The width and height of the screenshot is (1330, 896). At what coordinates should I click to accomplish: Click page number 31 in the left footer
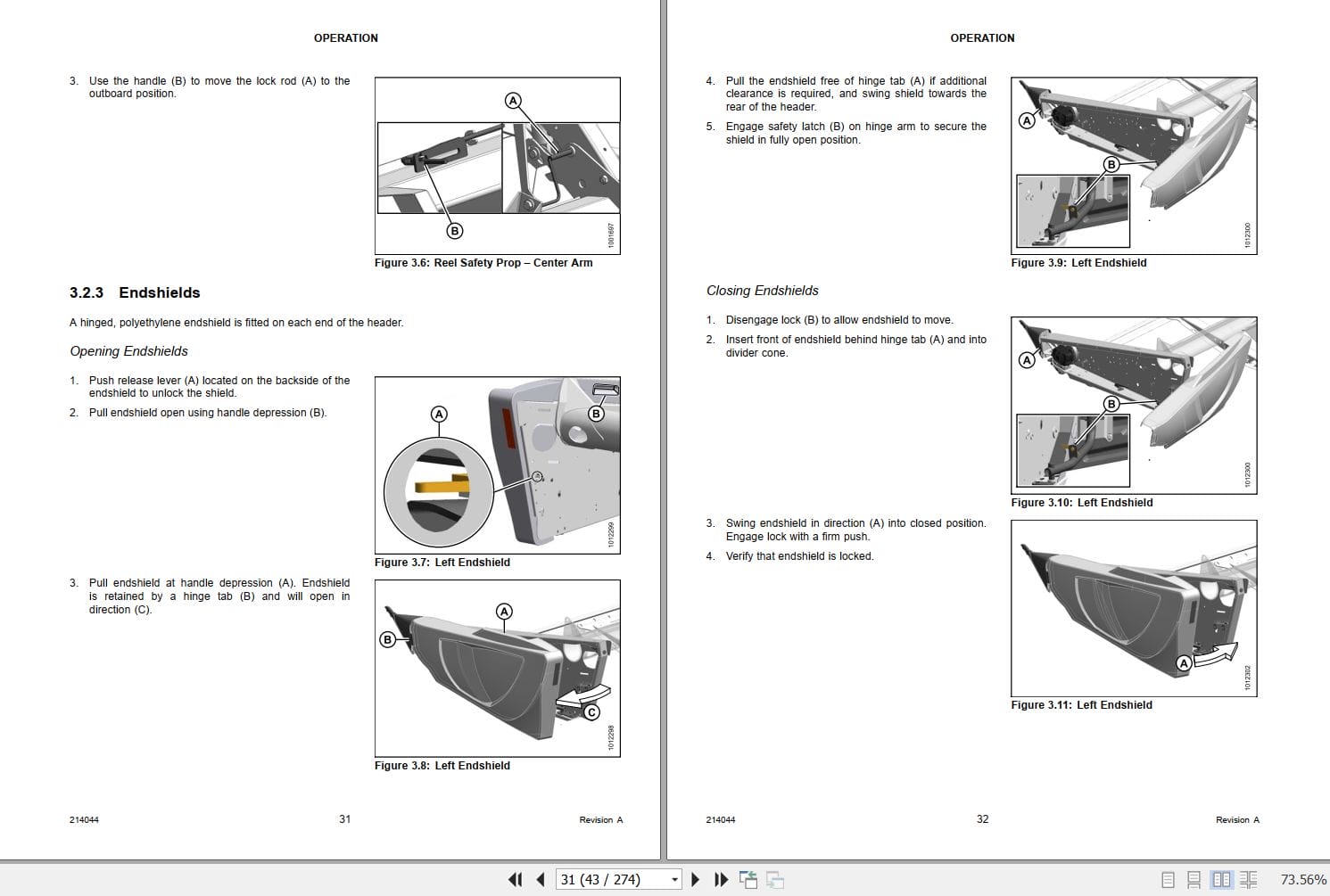pyautogui.click(x=344, y=819)
